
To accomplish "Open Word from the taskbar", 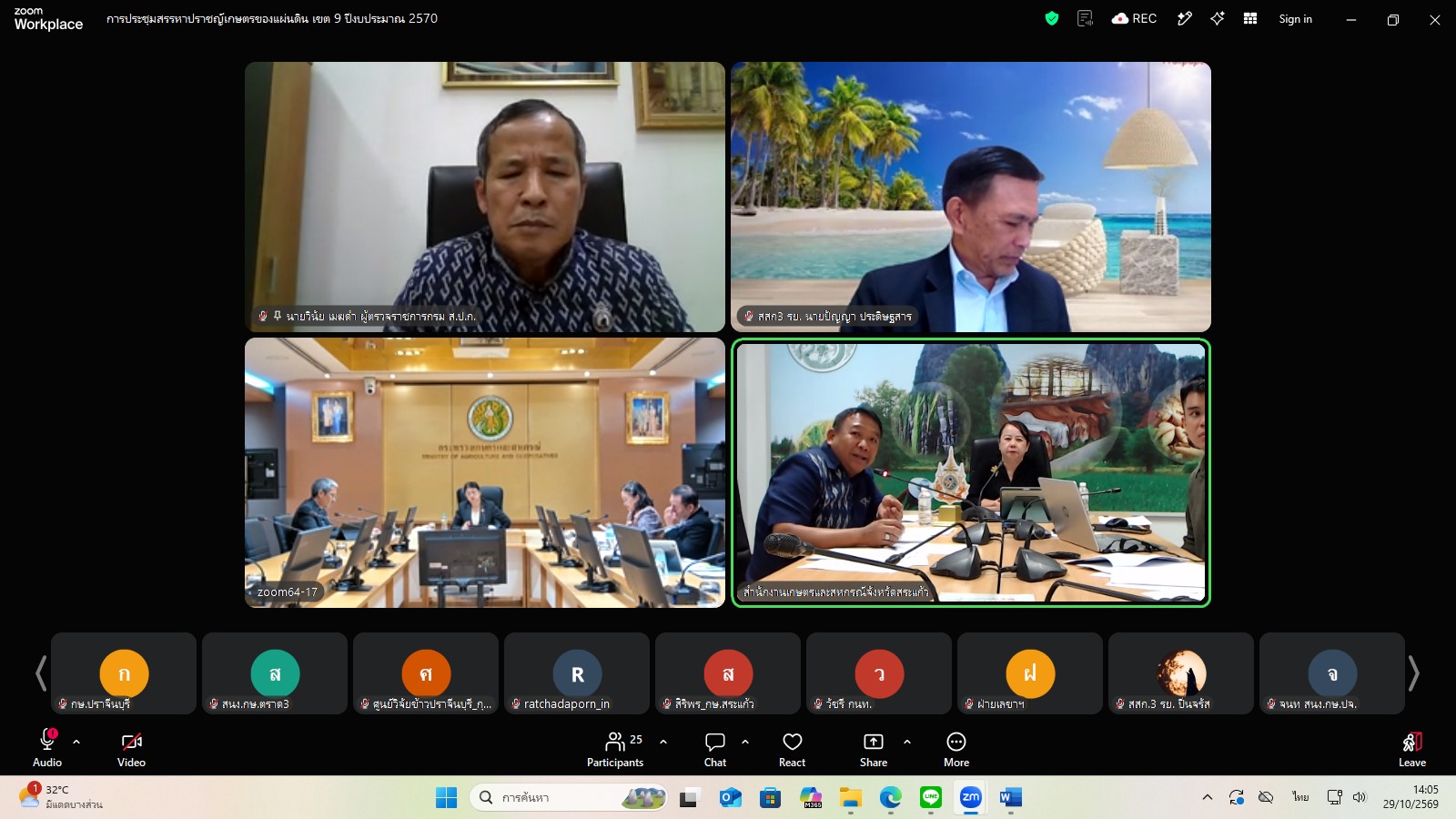I will (x=1011, y=798).
